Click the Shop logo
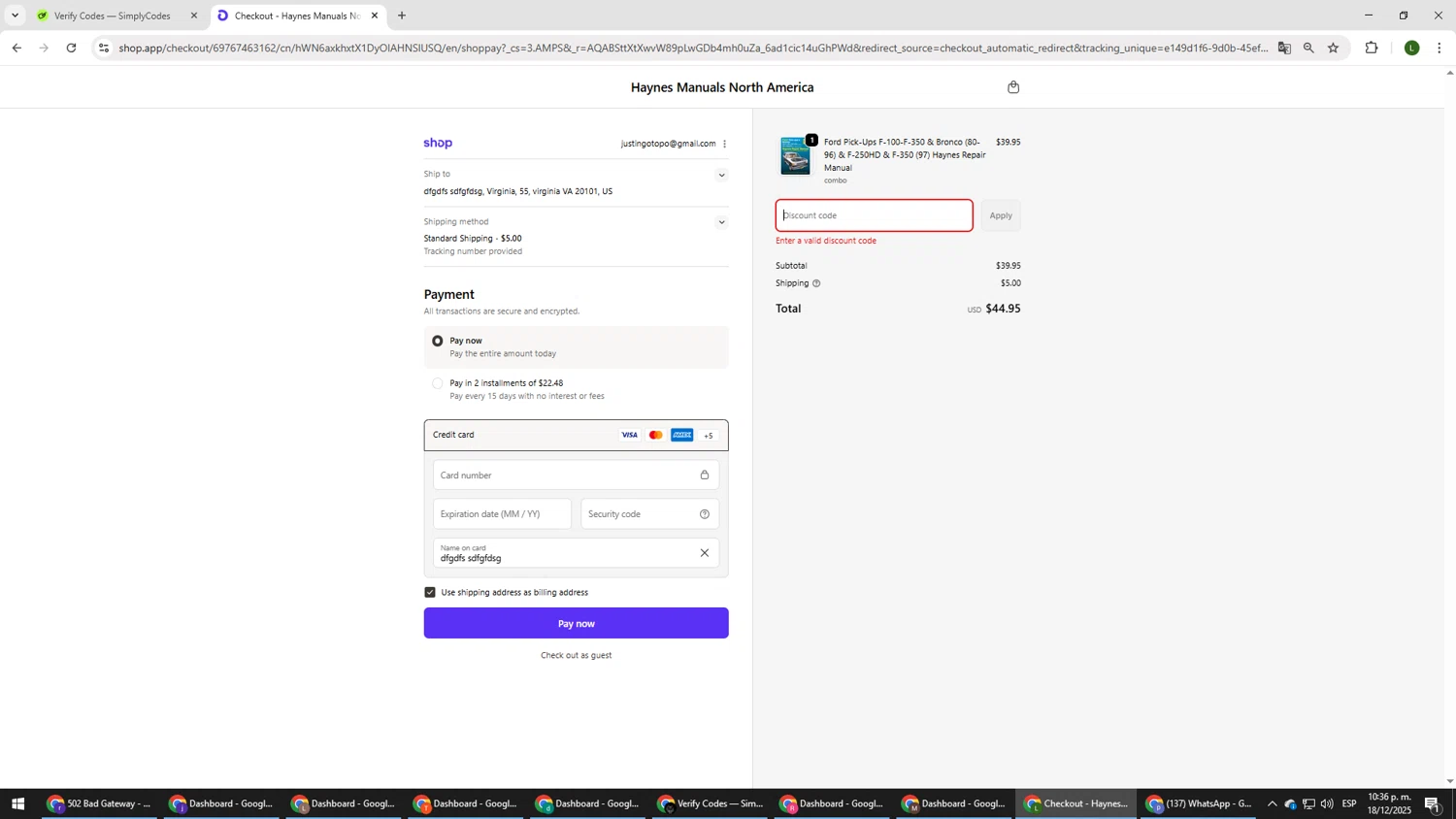The height and width of the screenshot is (819, 1456). click(x=438, y=143)
